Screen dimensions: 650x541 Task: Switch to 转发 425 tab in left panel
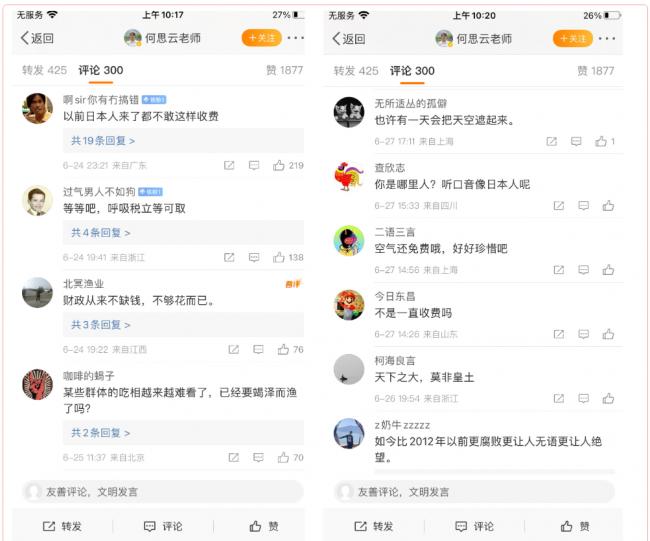point(44,70)
